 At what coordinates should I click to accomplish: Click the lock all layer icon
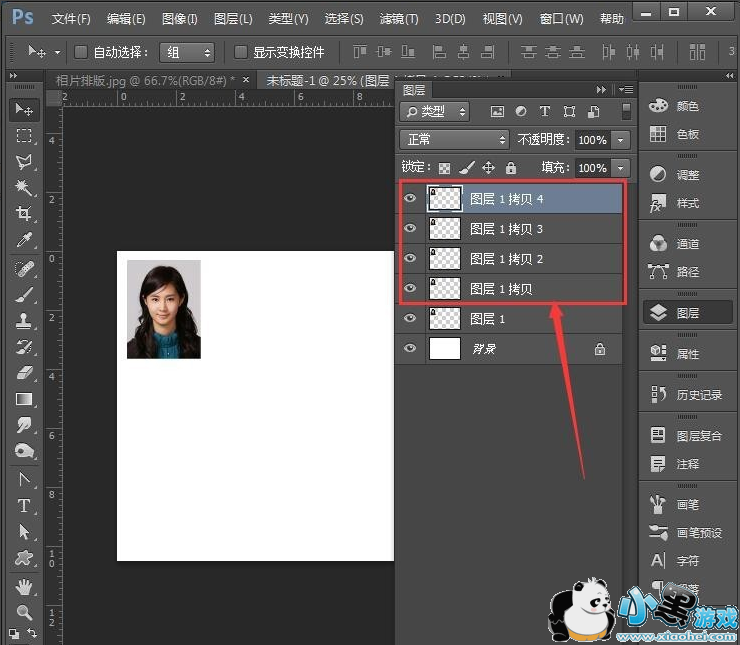[x=511, y=168]
